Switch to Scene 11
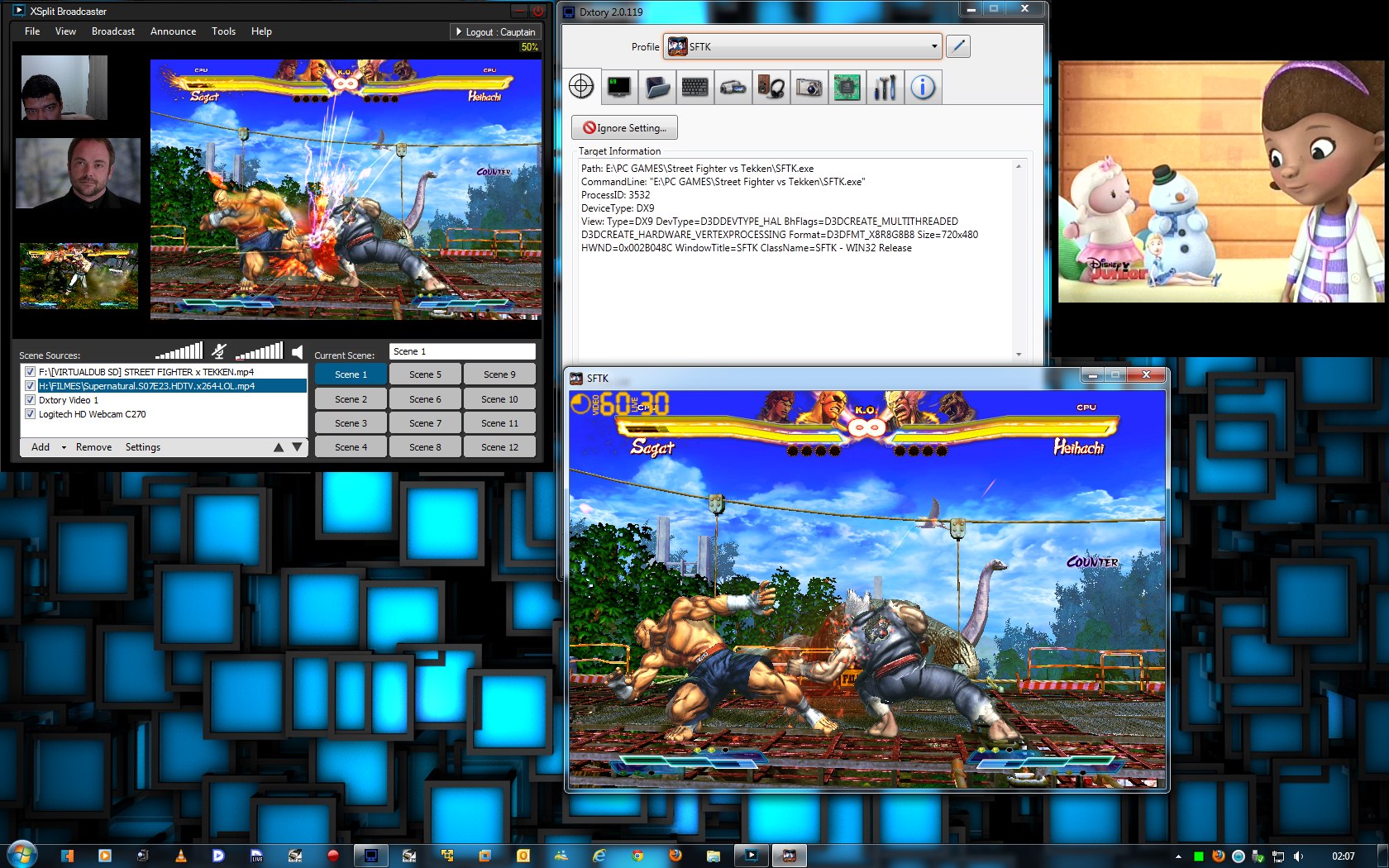This screenshot has width=1389, height=868. (x=499, y=423)
